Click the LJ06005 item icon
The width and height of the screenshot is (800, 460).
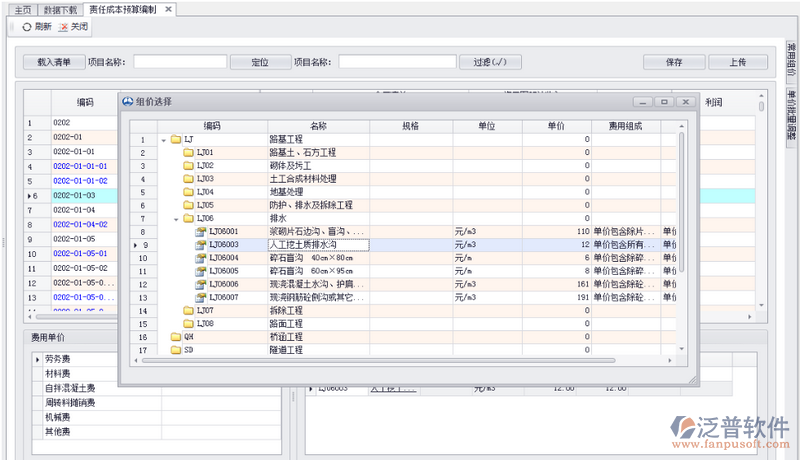(x=201, y=271)
